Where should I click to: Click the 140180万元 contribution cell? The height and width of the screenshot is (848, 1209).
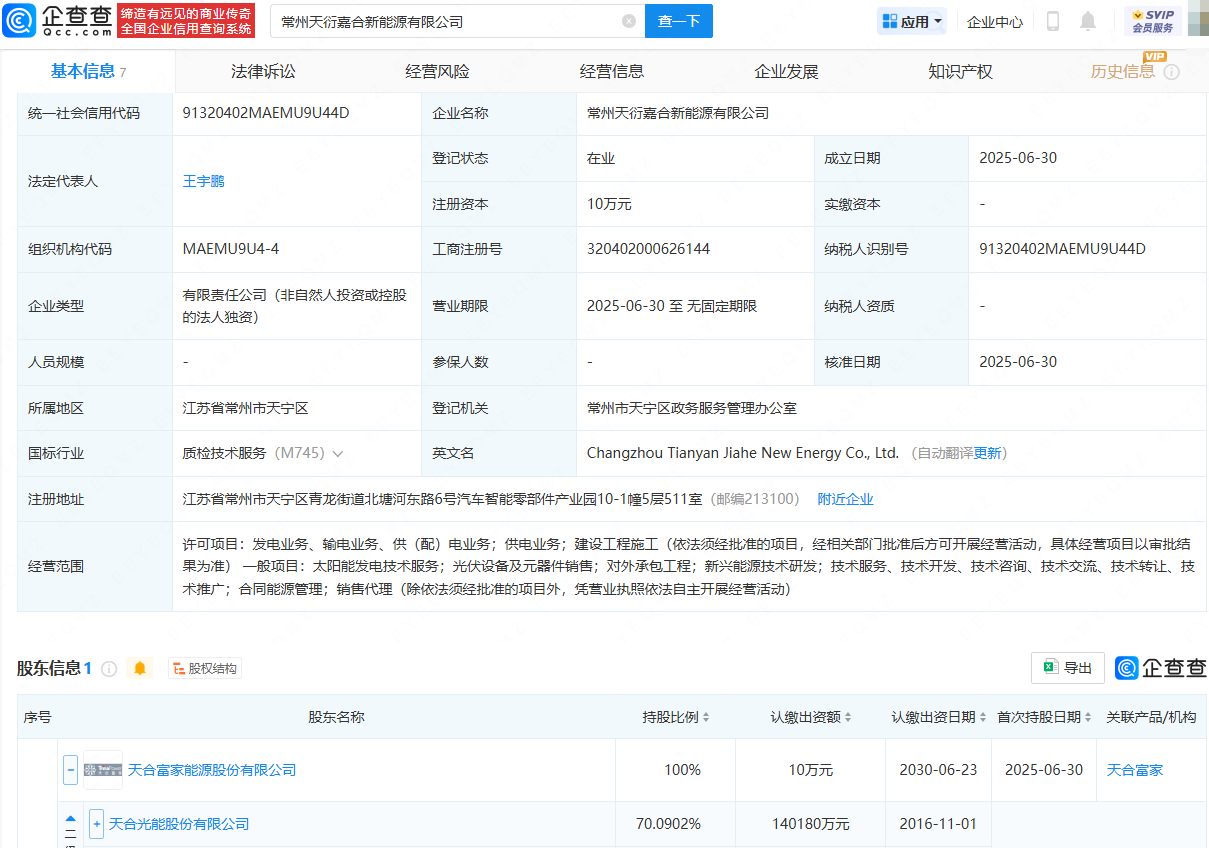(x=811, y=824)
